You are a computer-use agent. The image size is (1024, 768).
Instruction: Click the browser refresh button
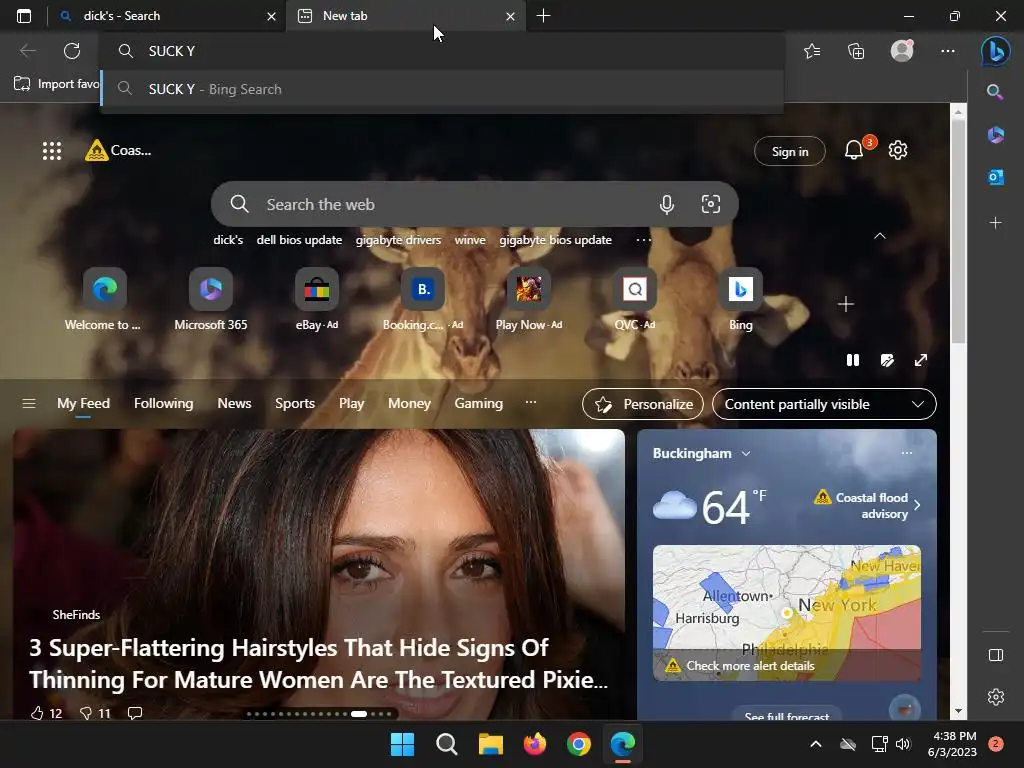72,51
